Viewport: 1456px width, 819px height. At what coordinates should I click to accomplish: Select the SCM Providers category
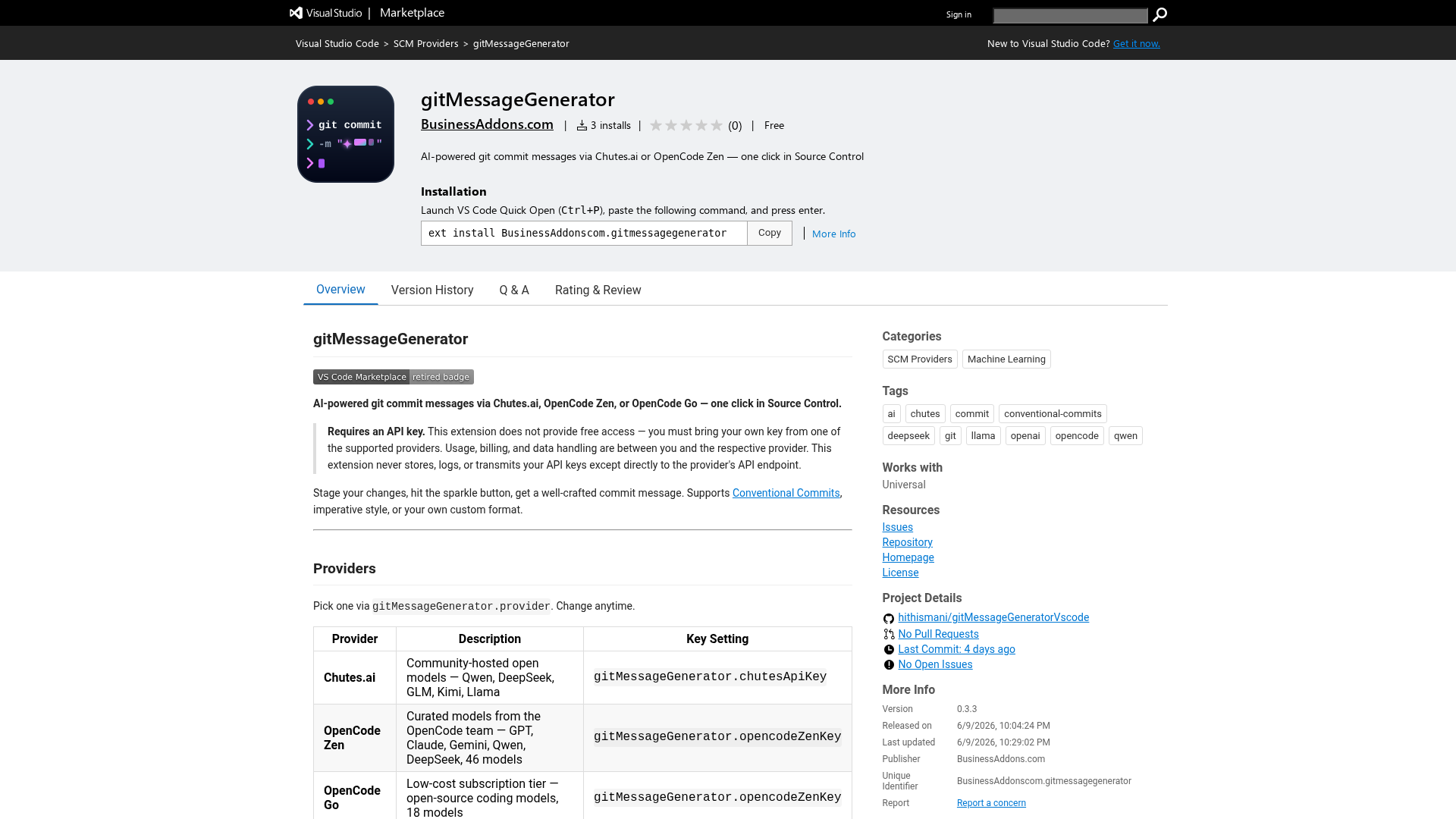point(920,359)
